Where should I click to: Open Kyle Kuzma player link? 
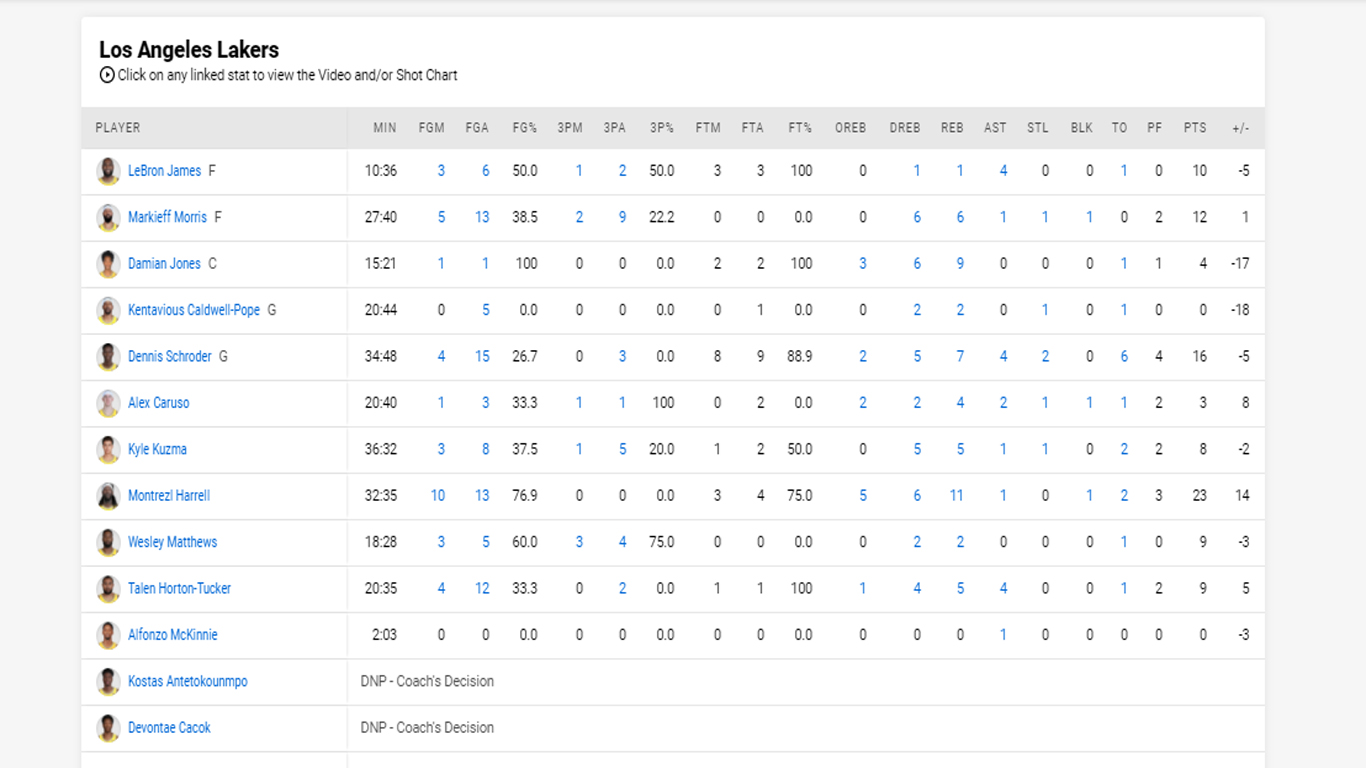pos(157,449)
